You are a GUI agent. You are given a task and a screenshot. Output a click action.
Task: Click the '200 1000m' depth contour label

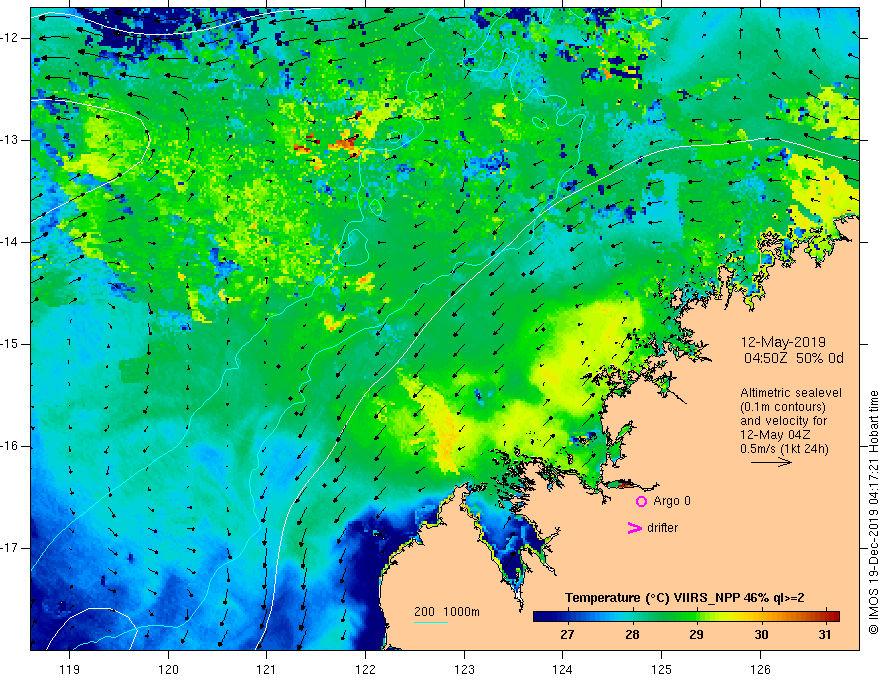coord(447,612)
